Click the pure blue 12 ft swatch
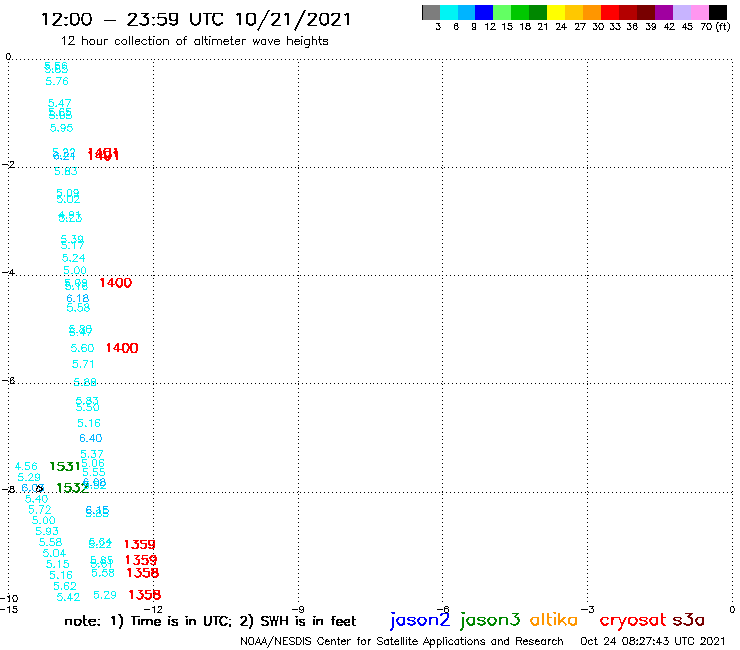740x650 pixels. [485, 12]
